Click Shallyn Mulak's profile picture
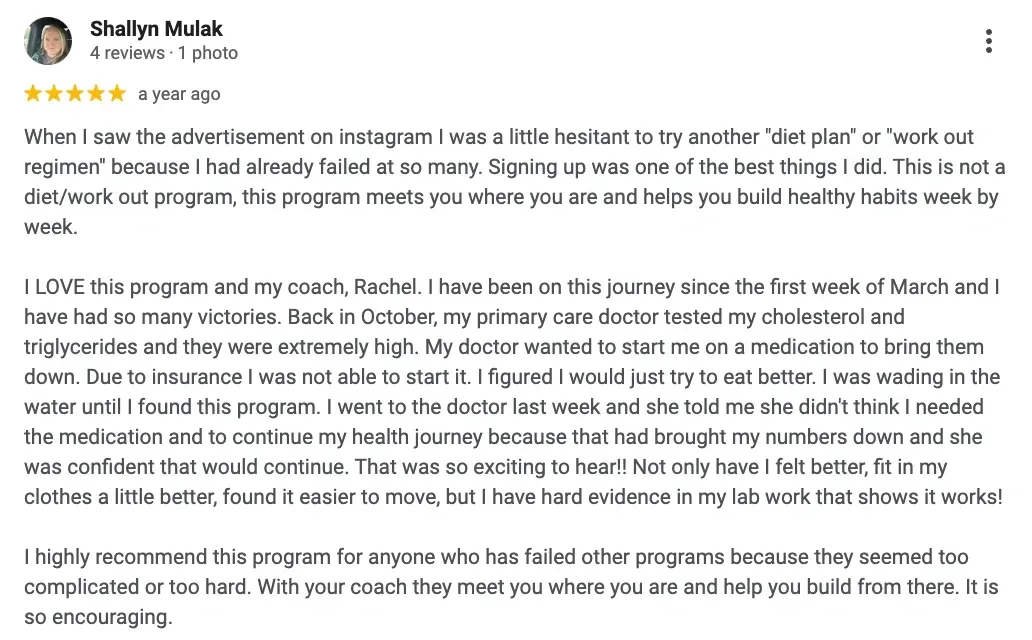 tap(48, 41)
